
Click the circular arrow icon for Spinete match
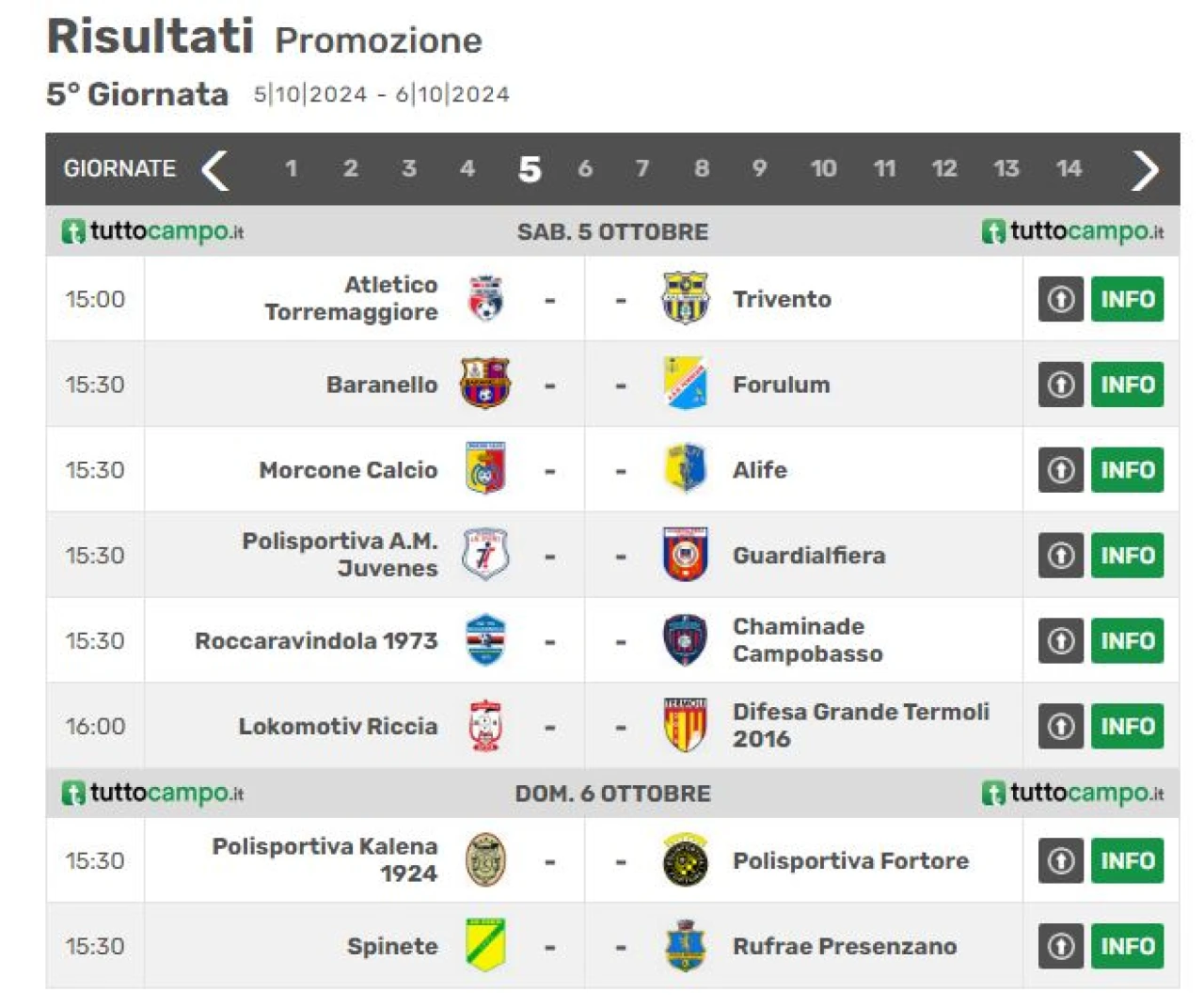coord(1061,946)
